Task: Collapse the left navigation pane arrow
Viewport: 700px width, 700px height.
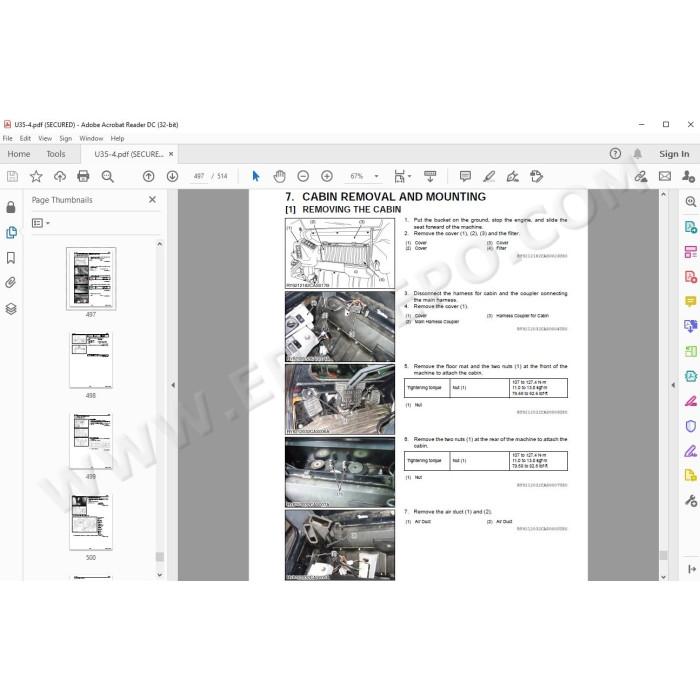Action: point(173,385)
